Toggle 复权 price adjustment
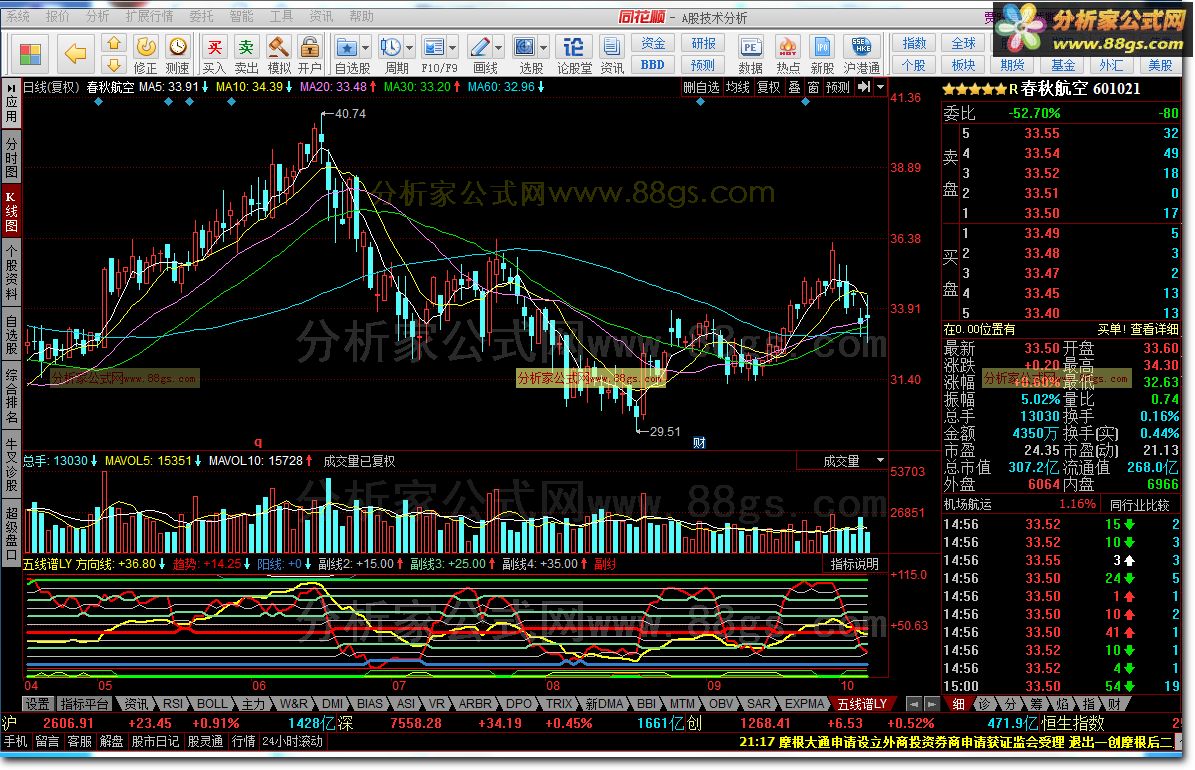Image resolution: width=1195 pixels, height=770 pixels. pos(768,87)
